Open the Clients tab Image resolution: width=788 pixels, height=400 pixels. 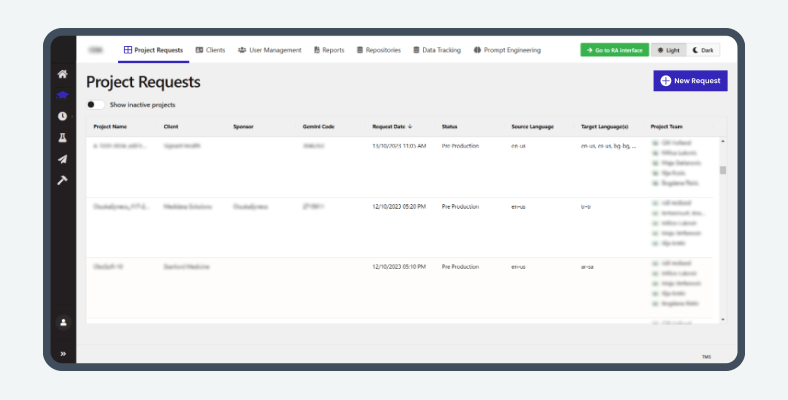[x=210, y=50]
